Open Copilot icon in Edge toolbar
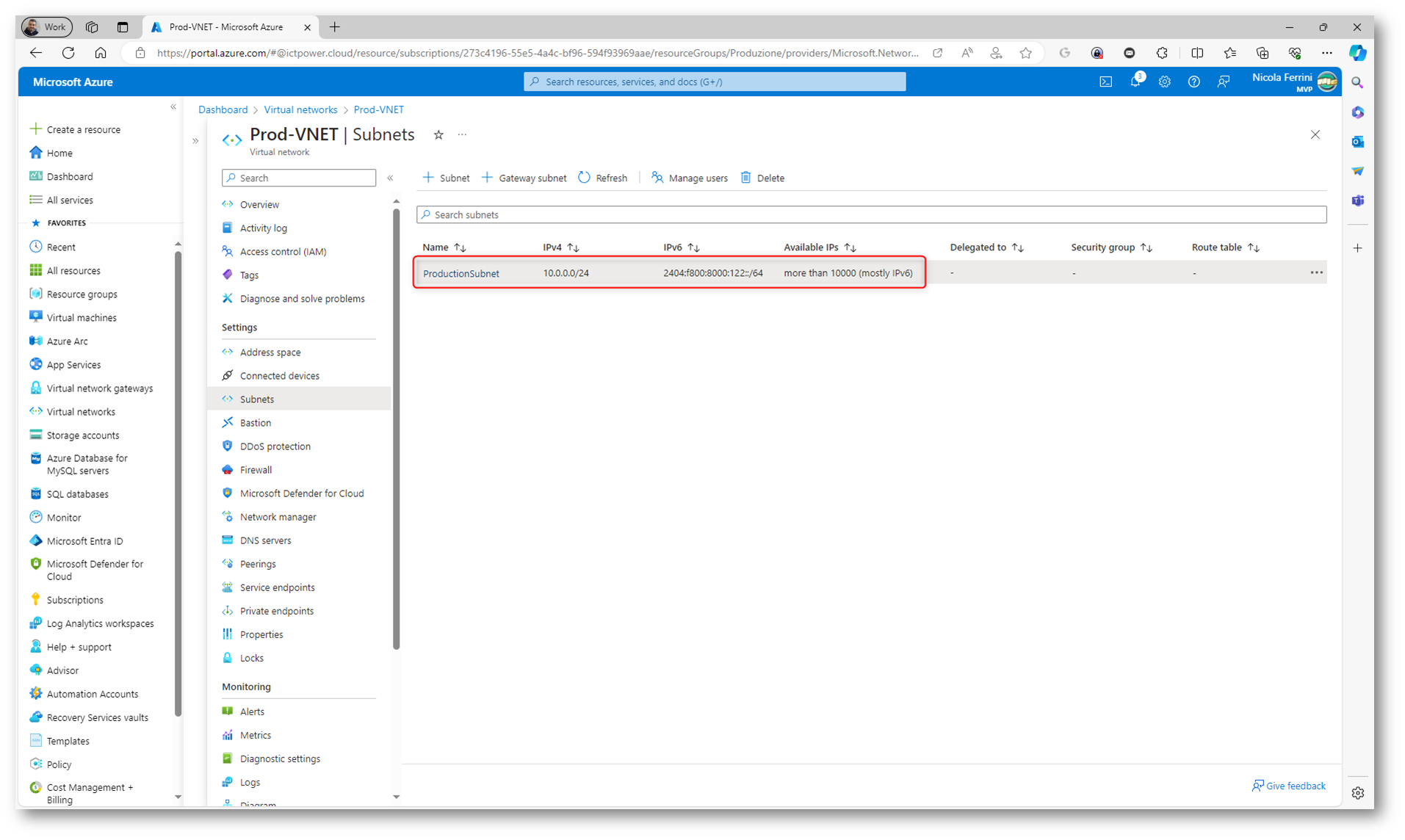This screenshot has width=1405, height=840. pyautogui.click(x=1357, y=53)
